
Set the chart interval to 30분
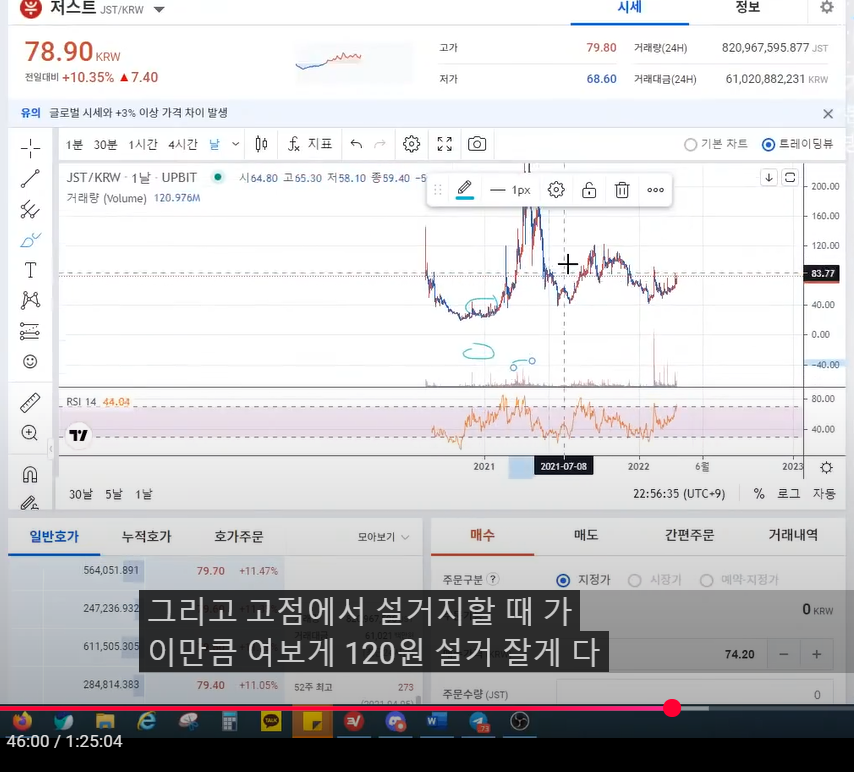[105, 144]
